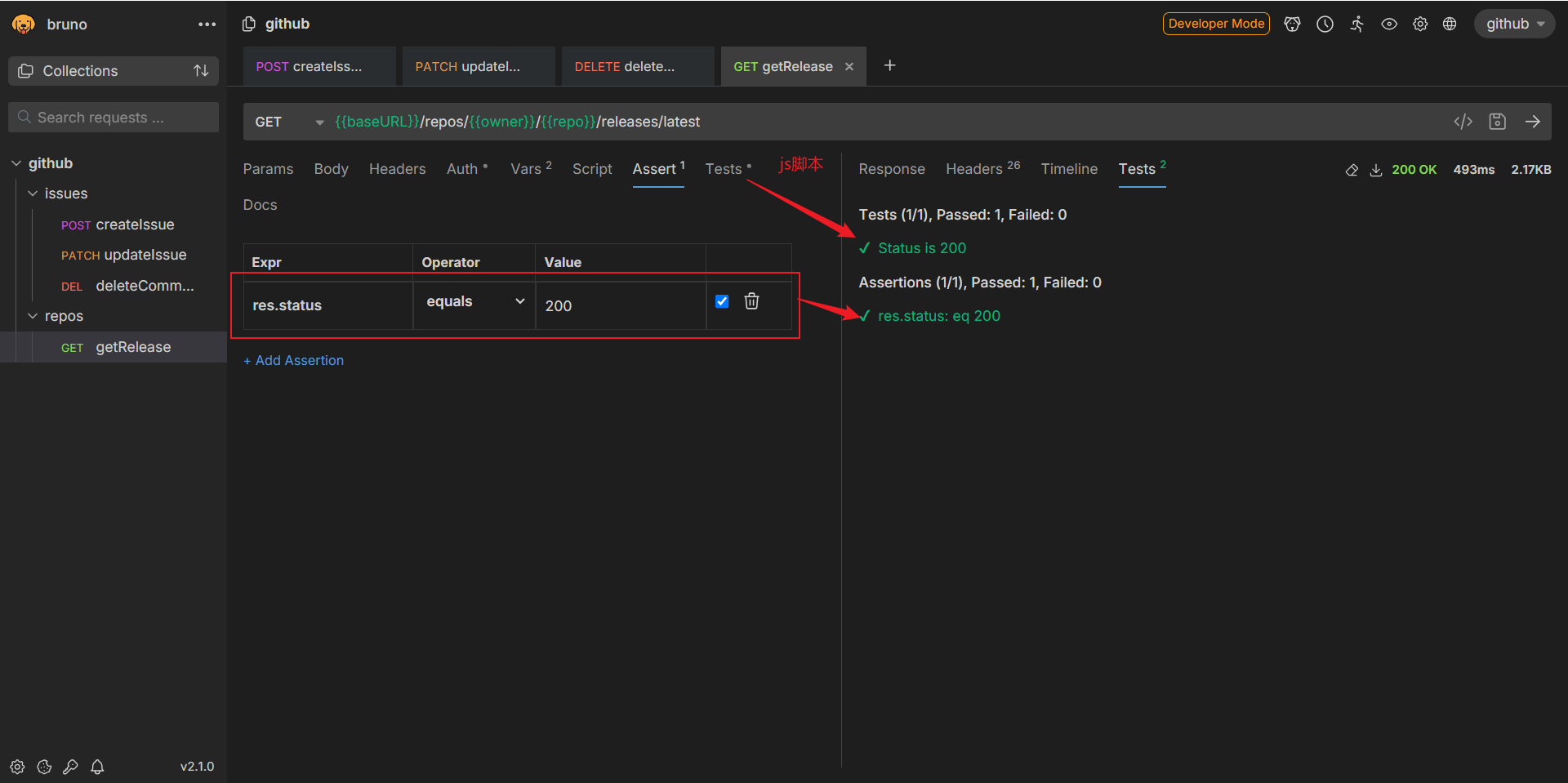Image resolution: width=1568 pixels, height=783 pixels.
Task: Click the wrench tool icon in bottom bar
Action: (70, 767)
